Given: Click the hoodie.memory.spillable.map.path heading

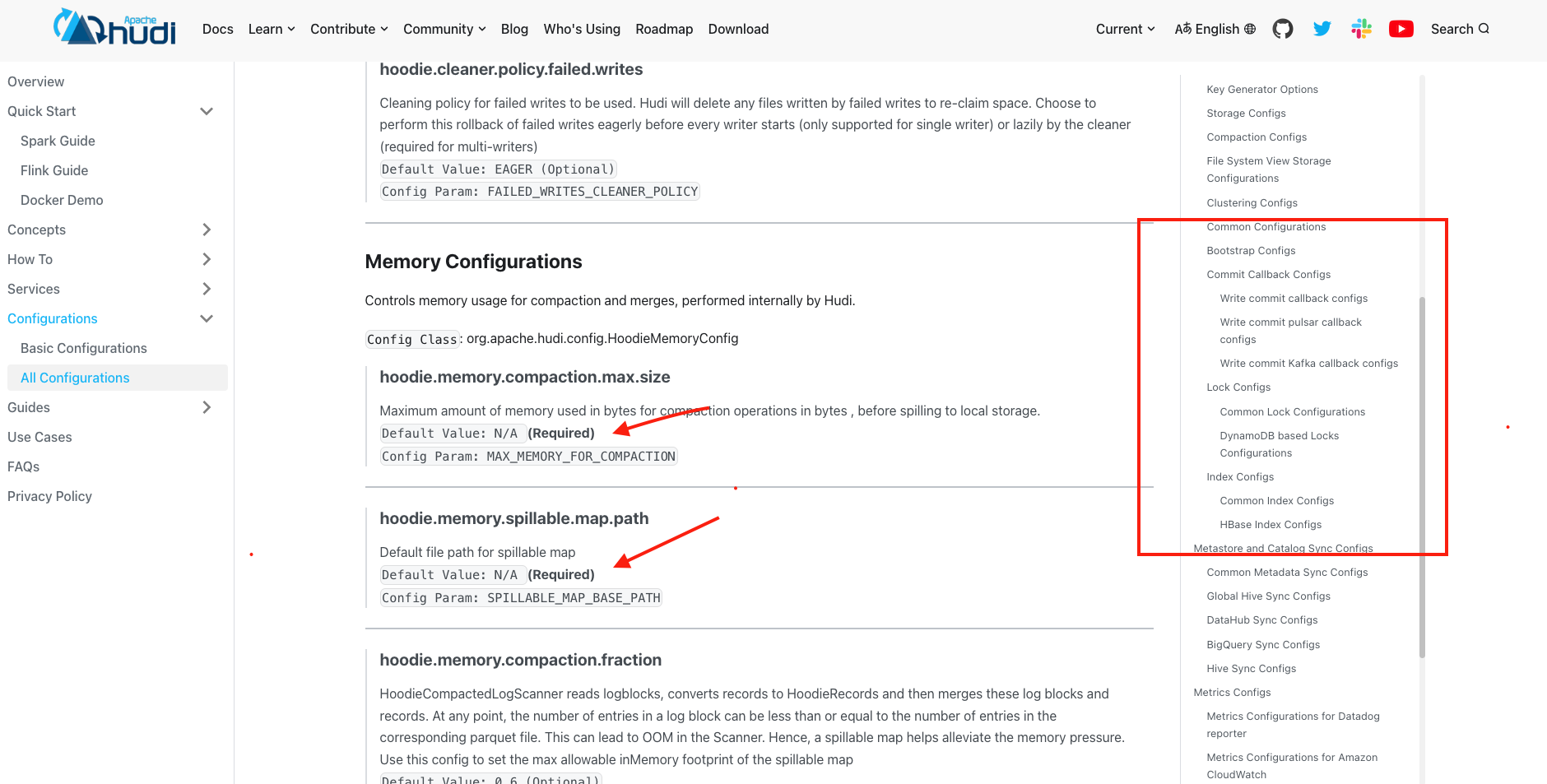Looking at the screenshot, I should click(x=514, y=518).
